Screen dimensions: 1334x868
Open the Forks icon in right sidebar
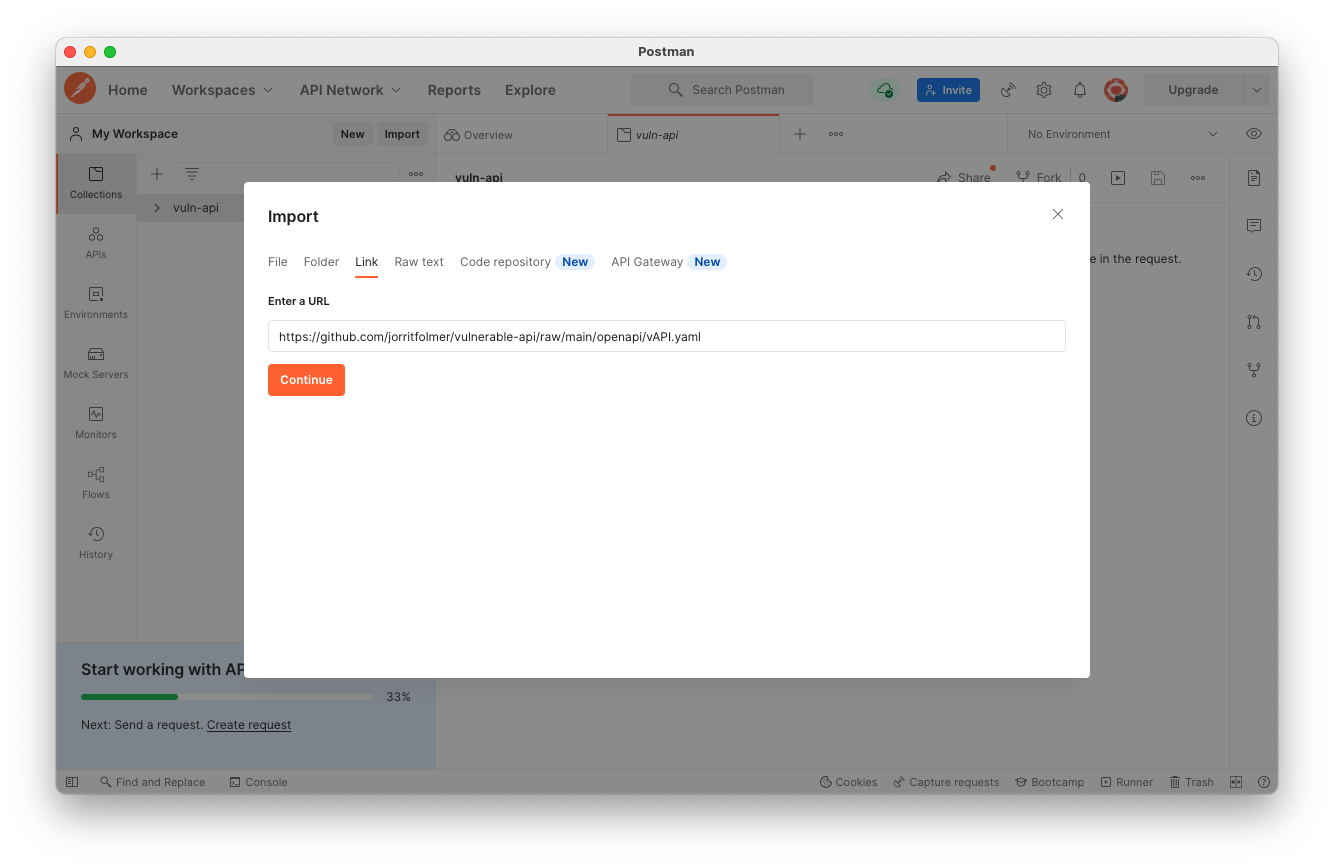coord(1254,370)
